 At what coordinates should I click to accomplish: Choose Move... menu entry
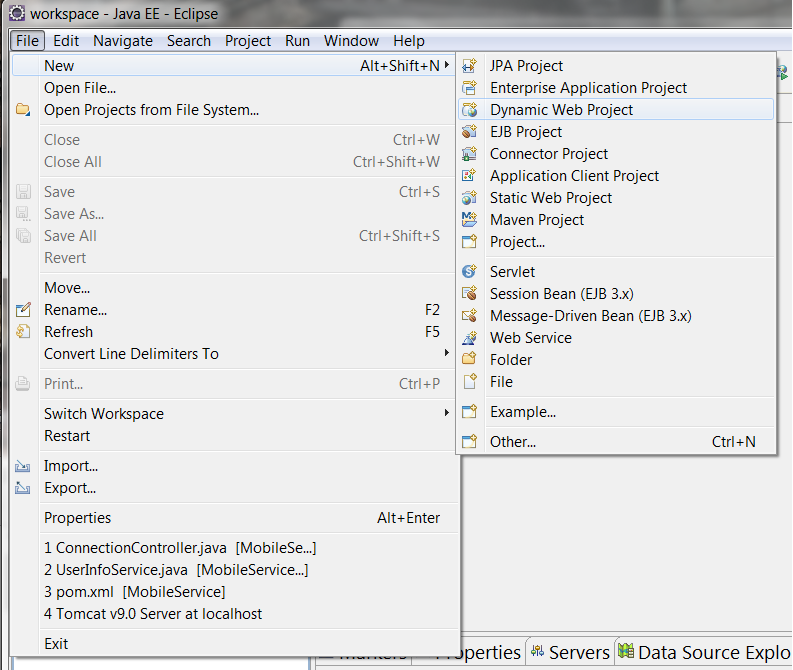click(234, 288)
